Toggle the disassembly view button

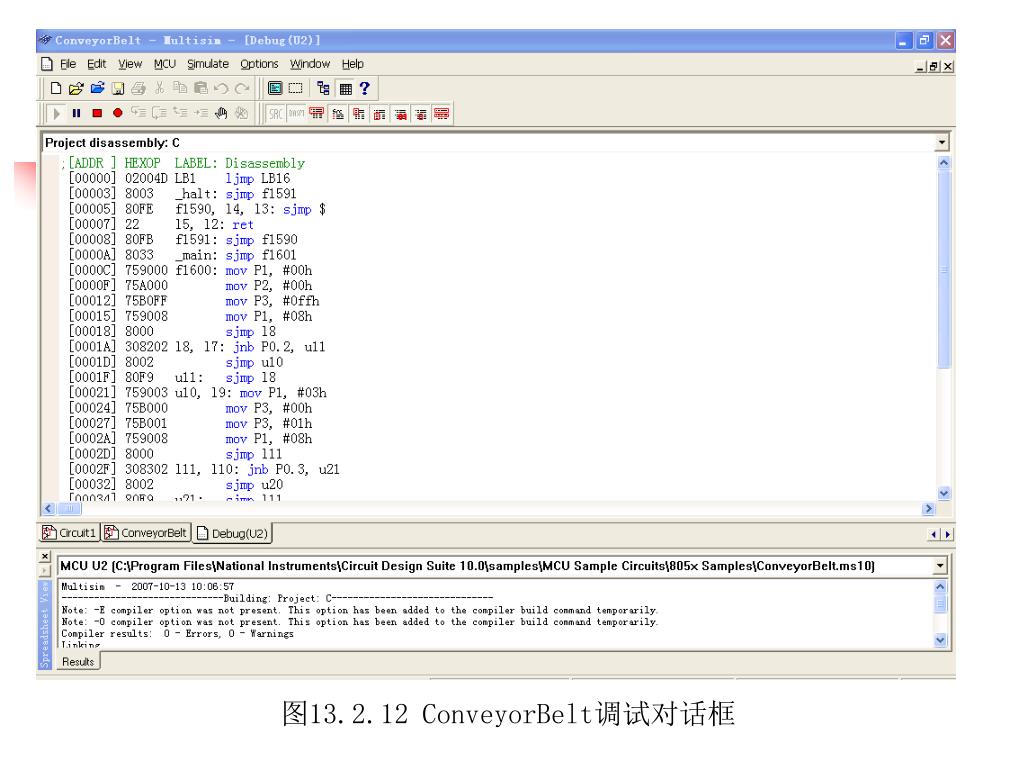tap(296, 114)
